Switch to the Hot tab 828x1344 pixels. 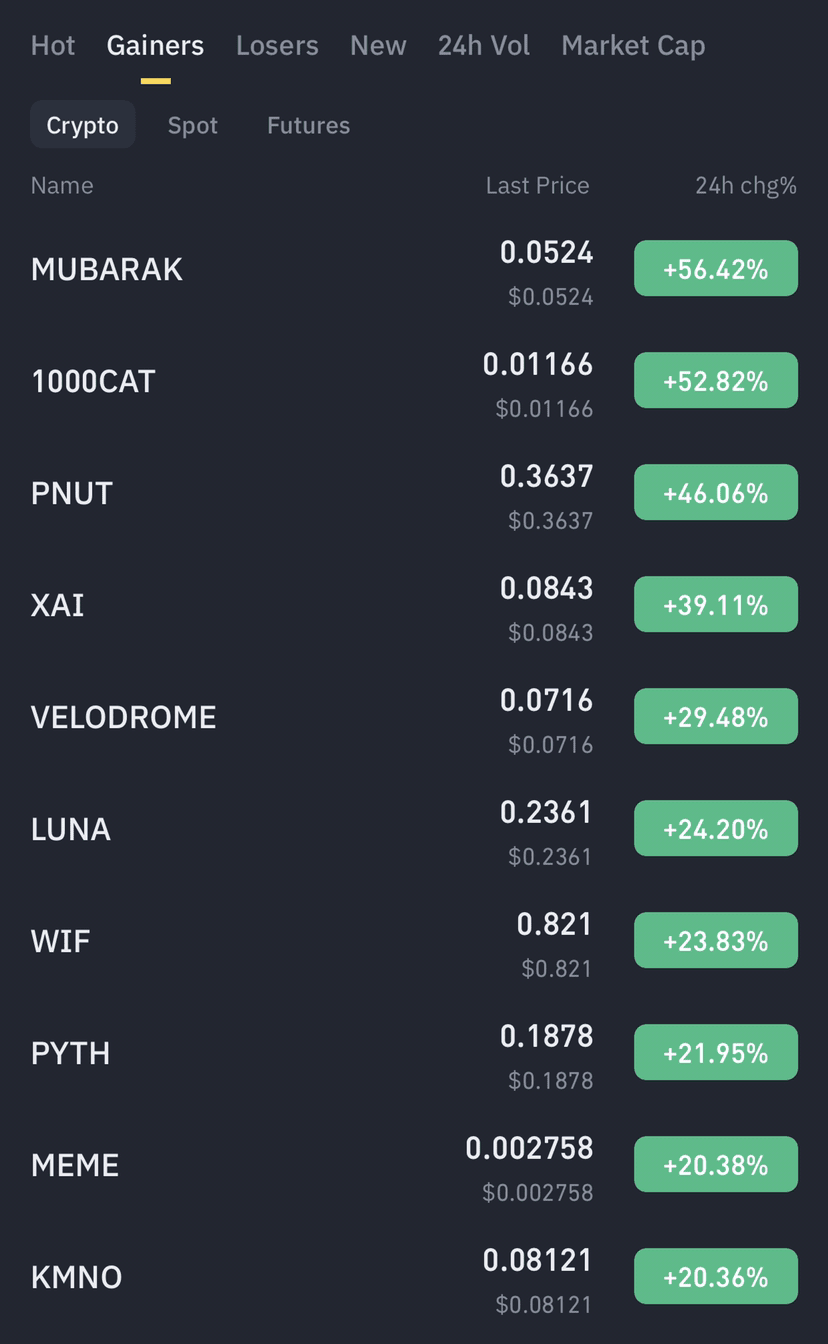(52, 45)
